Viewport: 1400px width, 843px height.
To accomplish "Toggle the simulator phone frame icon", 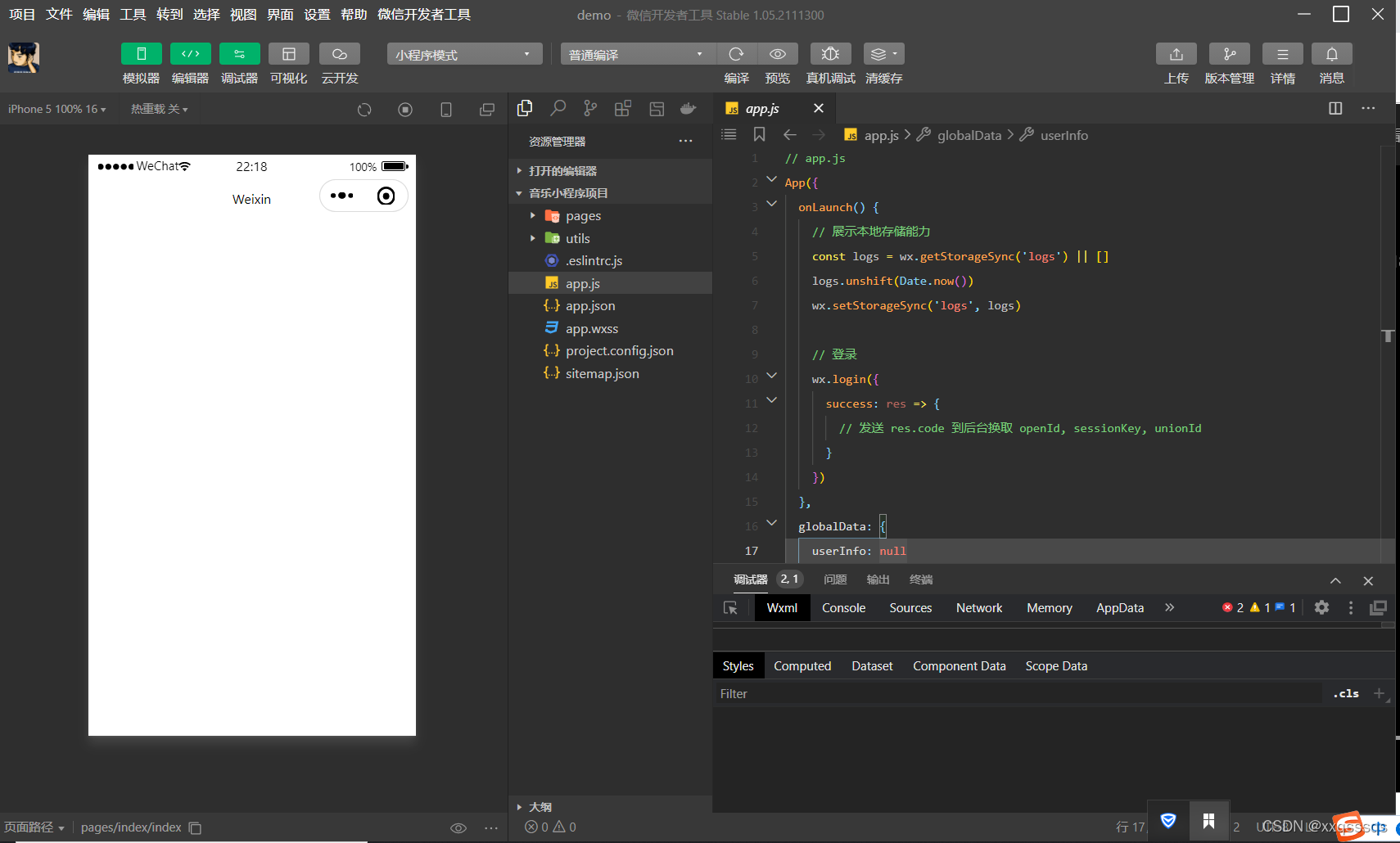I will [446, 110].
